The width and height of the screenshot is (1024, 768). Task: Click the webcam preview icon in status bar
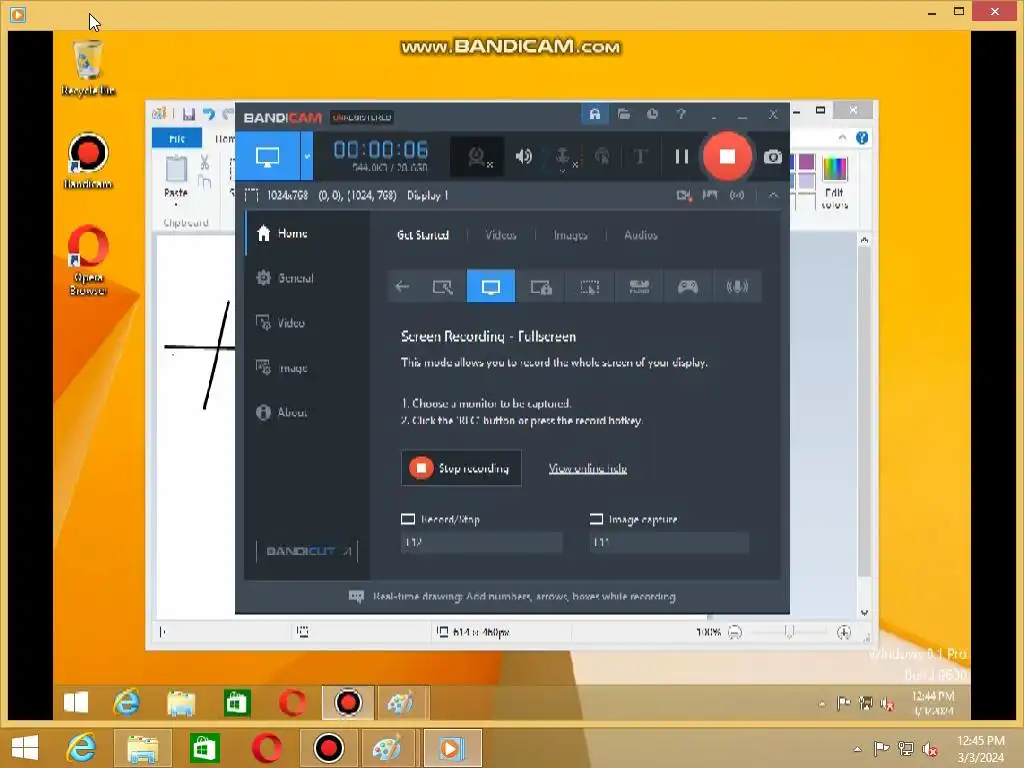coord(684,195)
